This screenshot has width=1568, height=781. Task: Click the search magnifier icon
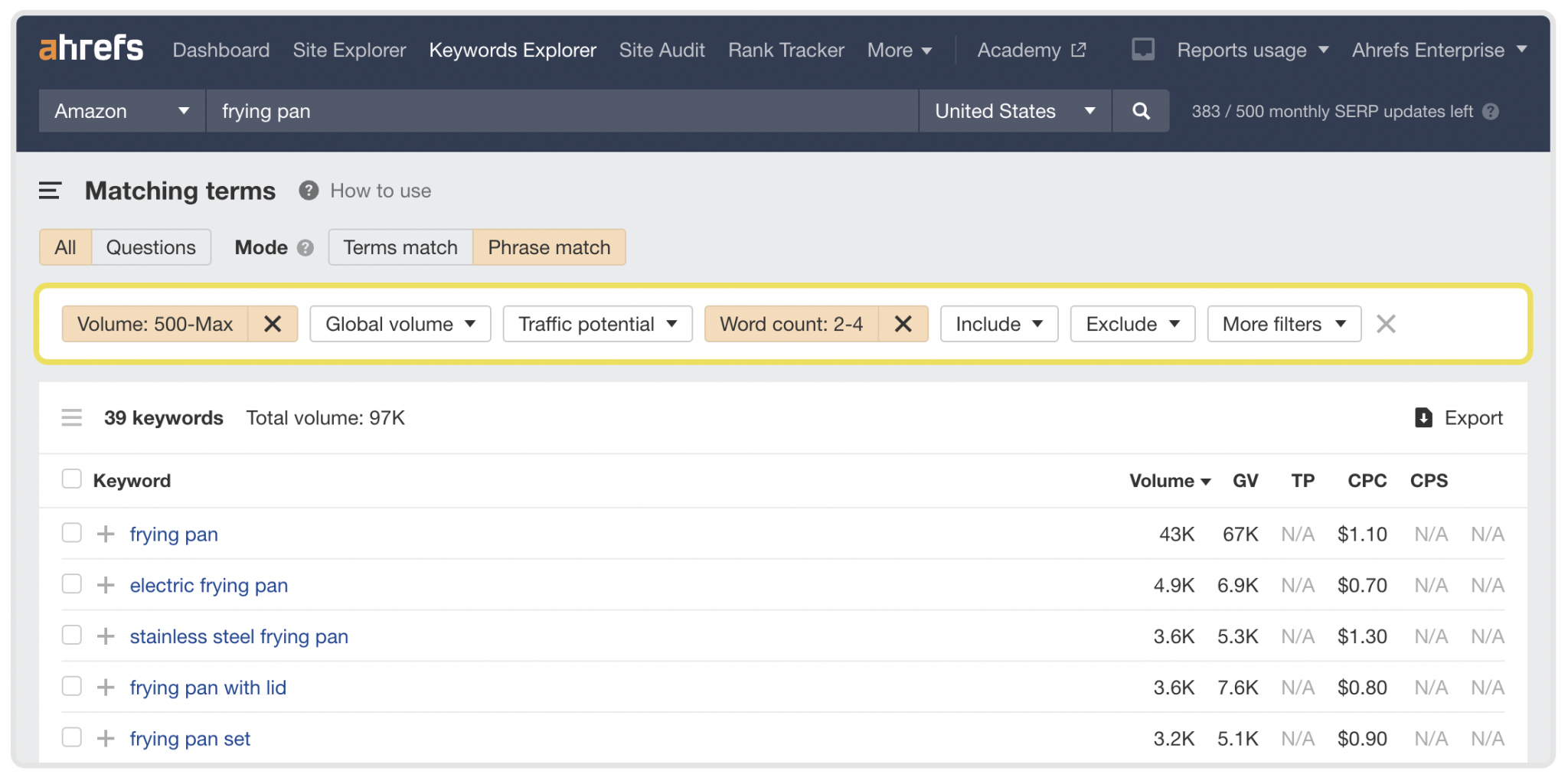[1140, 111]
